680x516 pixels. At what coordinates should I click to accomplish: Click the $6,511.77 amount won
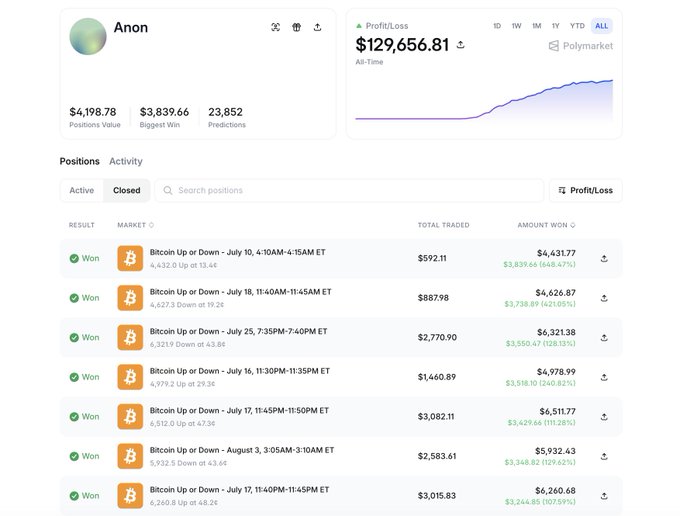[x=558, y=411]
